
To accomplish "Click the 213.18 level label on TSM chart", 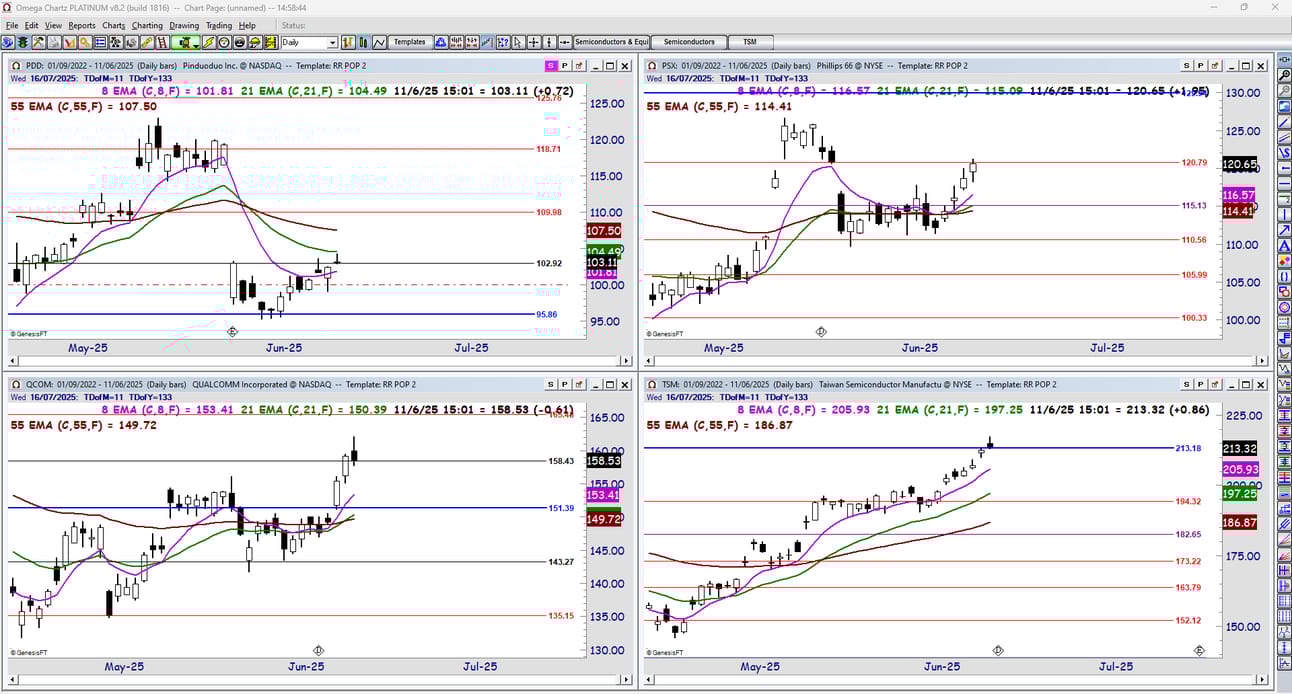I will pyautogui.click(x=1188, y=448).
